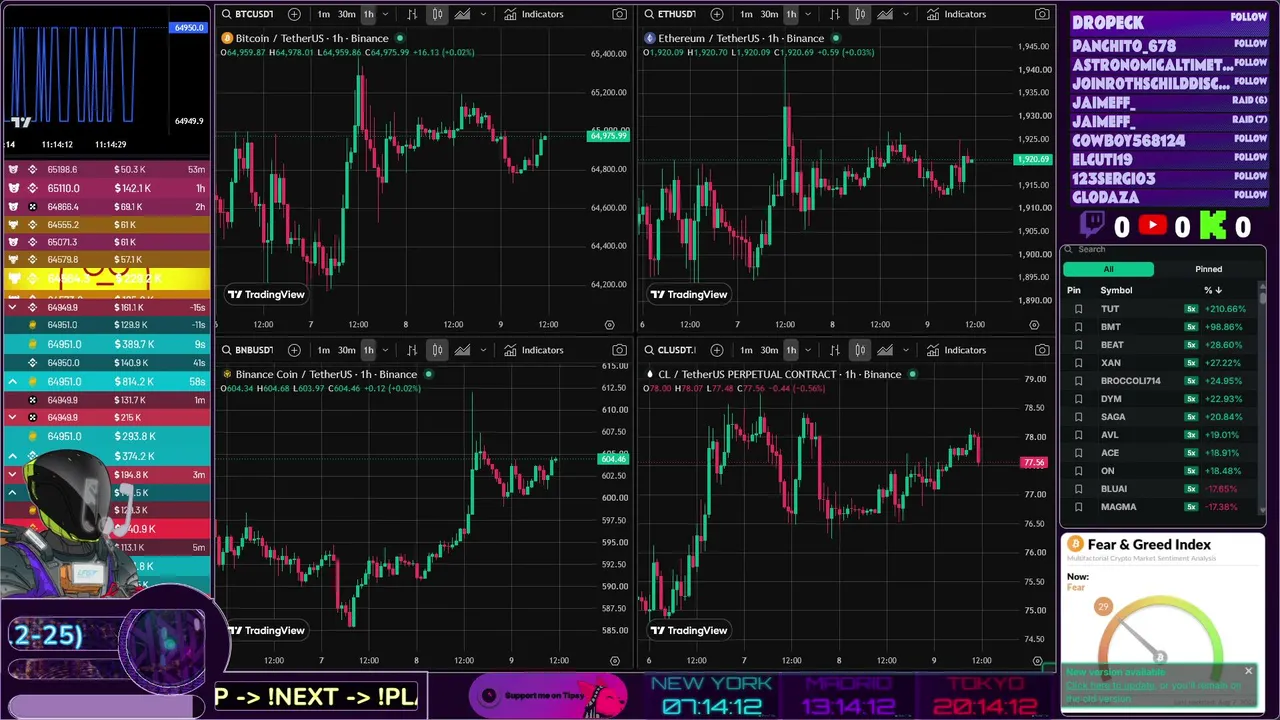Viewport: 1280px width, 720px height.
Task: Take a snapshot of the ETHUSDT chart
Action: pos(1043,14)
